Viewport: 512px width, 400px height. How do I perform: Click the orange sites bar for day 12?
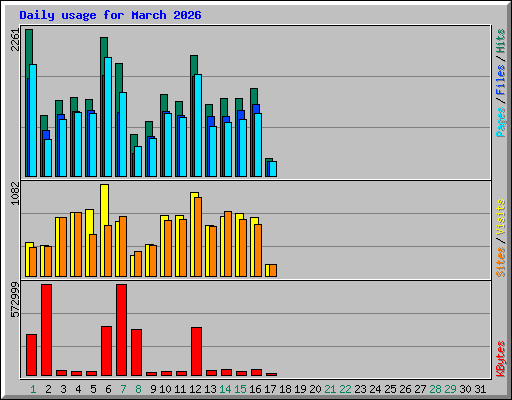[x=198, y=237]
